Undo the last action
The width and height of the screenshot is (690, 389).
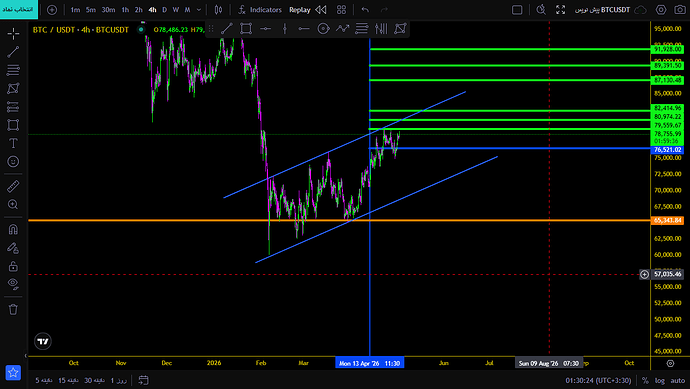[x=365, y=10]
